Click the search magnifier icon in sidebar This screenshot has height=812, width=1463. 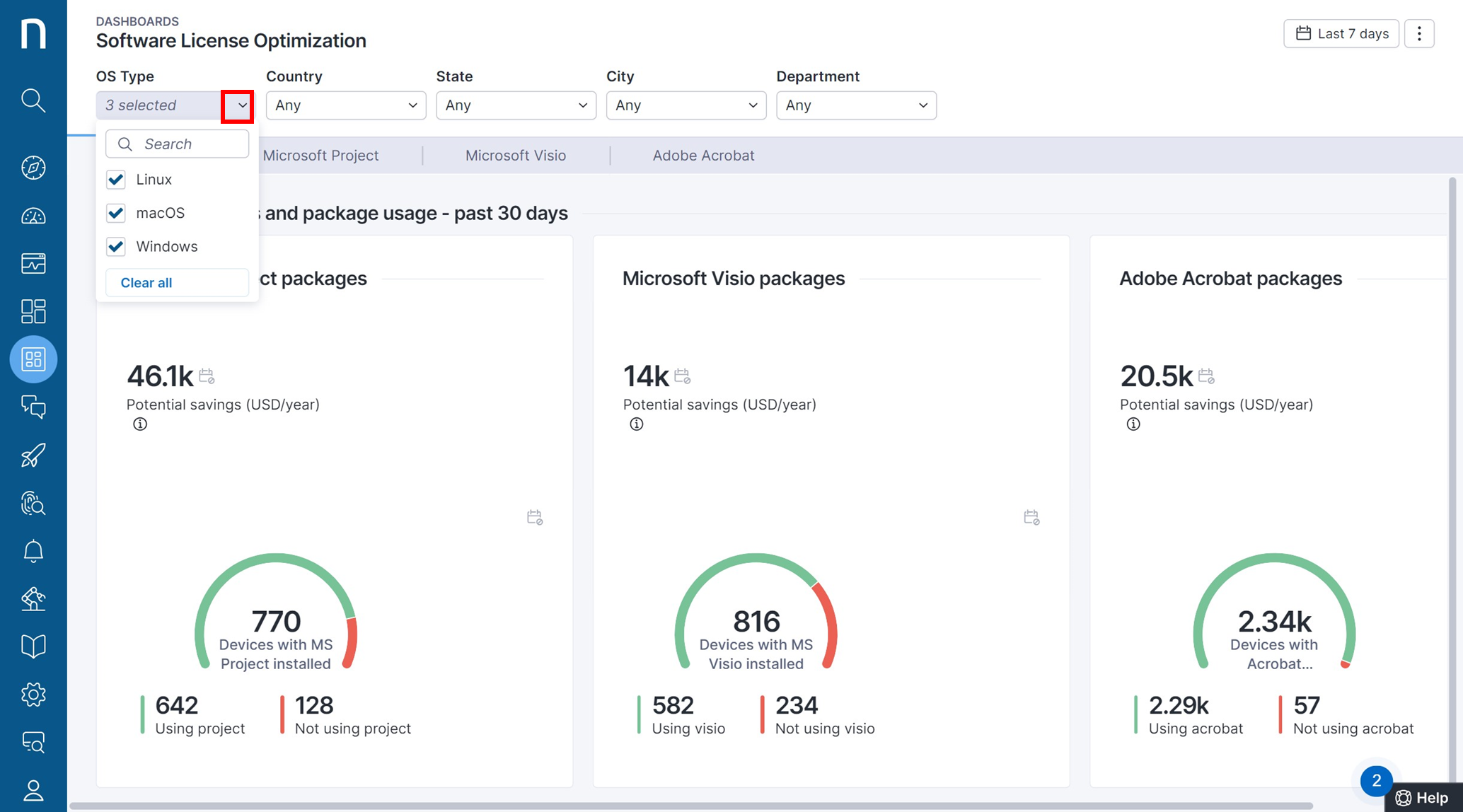tap(33, 100)
